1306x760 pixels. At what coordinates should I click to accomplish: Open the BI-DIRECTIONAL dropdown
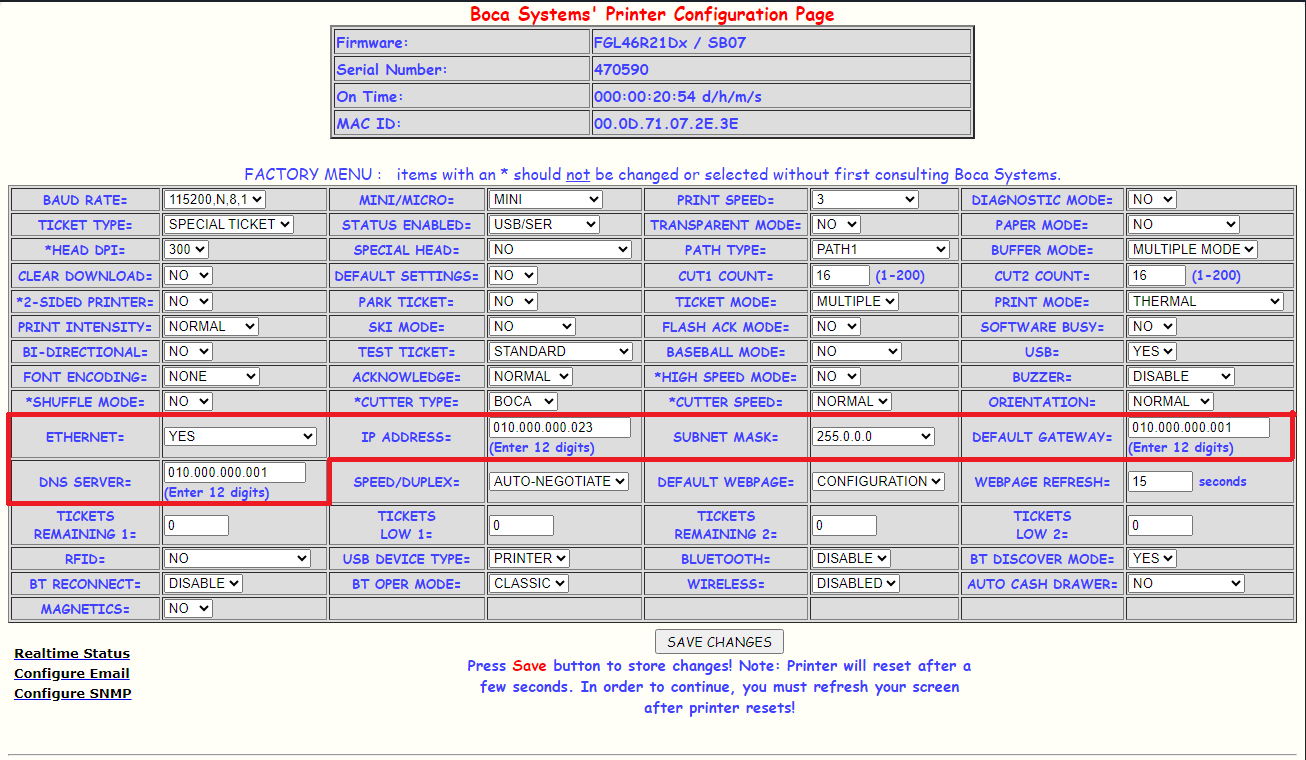click(x=188, y=351)
